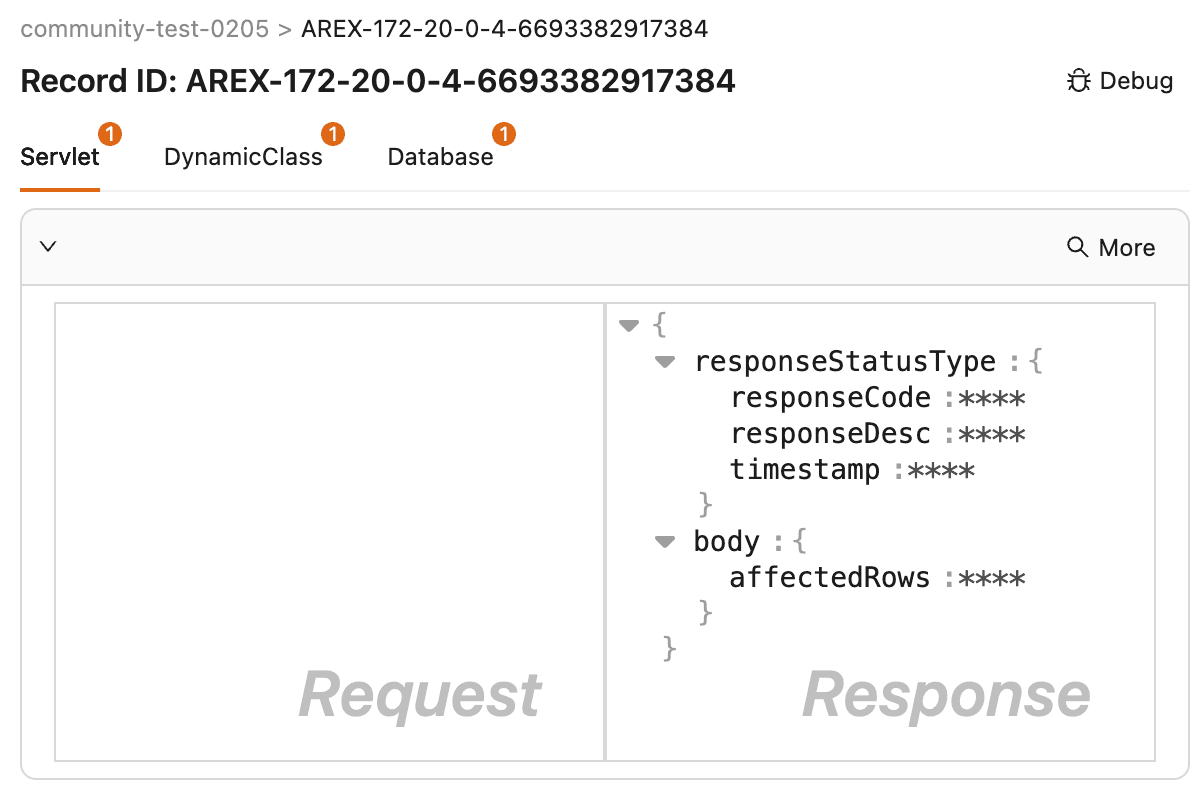The width and height of the screenshot is (1200, 800).
Task: Click the affectedRows key in body
Action: coord(830,578)
